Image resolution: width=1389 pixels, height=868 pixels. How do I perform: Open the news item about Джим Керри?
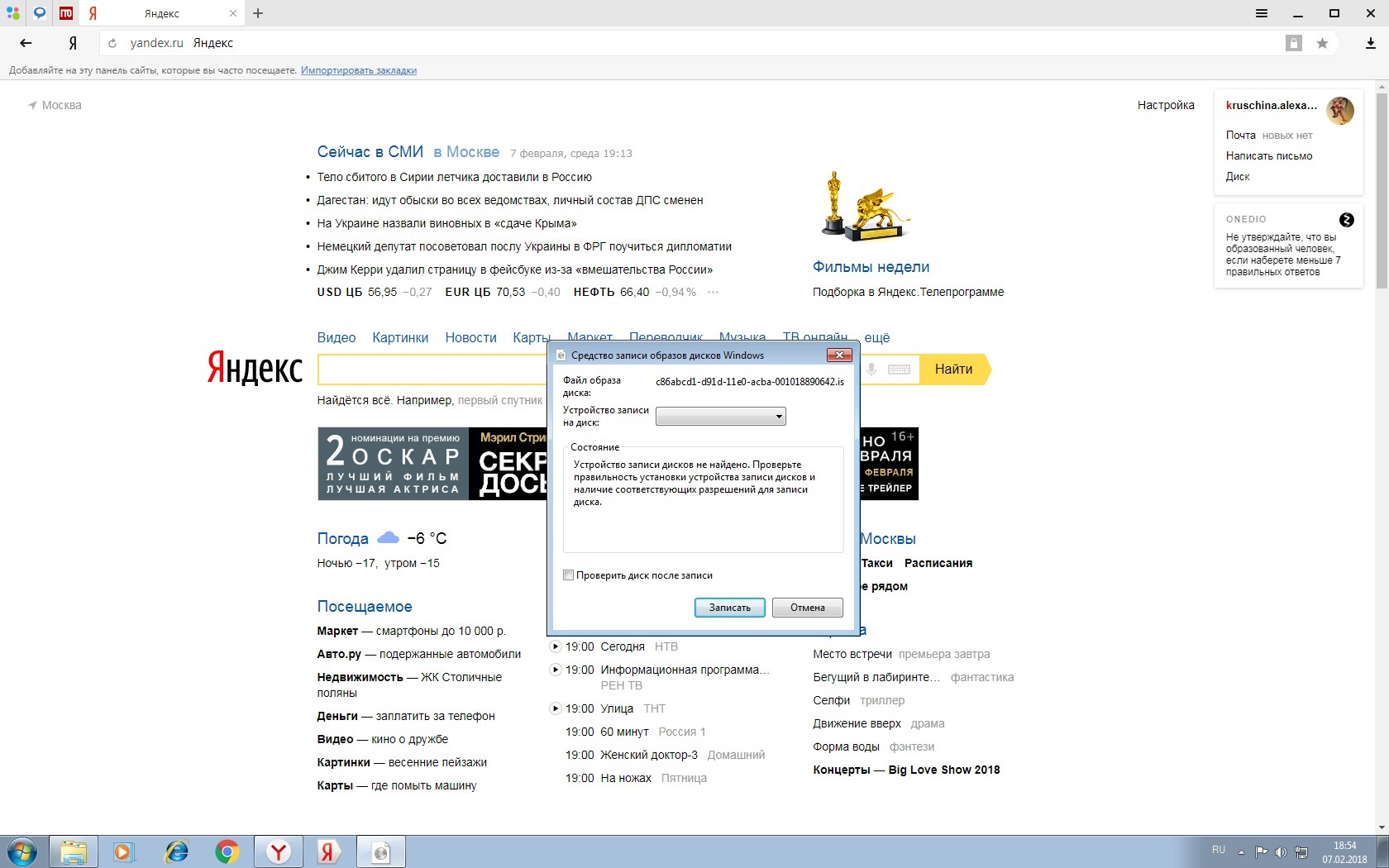(514, 269)
